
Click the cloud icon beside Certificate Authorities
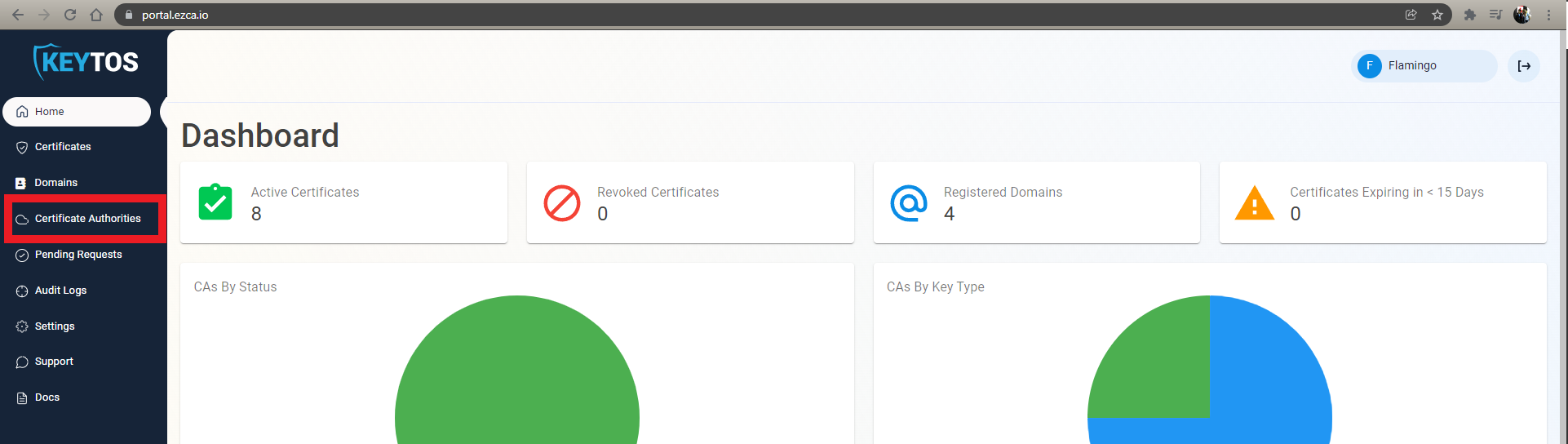tap(22, 219)
